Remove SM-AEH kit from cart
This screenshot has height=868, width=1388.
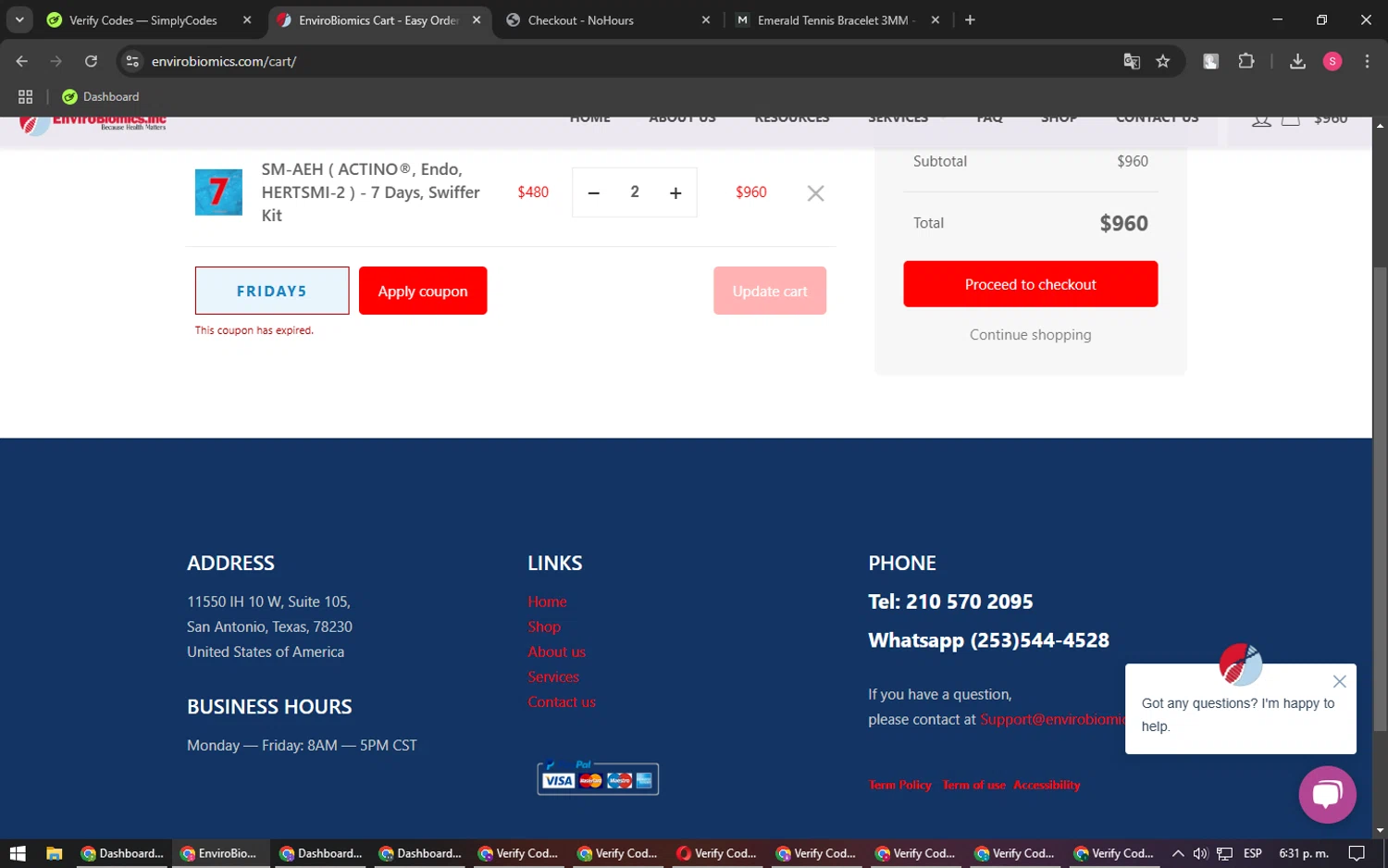(815, 192)
